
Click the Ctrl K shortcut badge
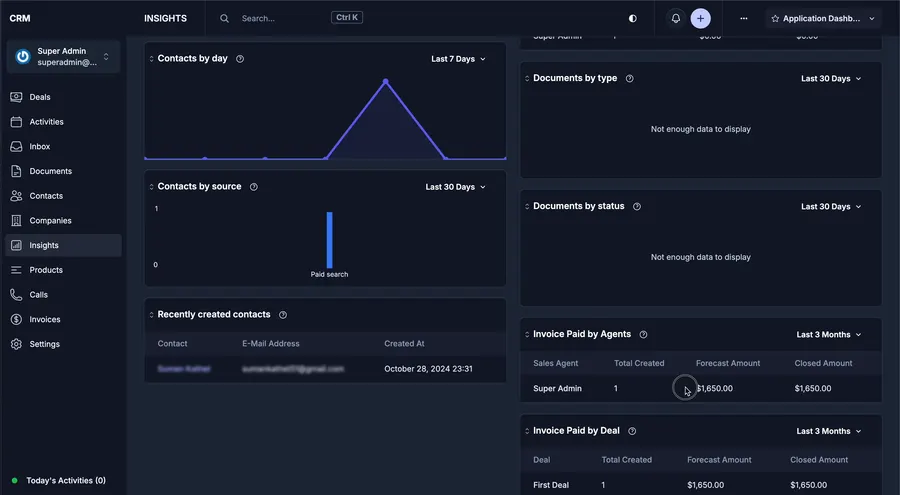pos(347,18)
